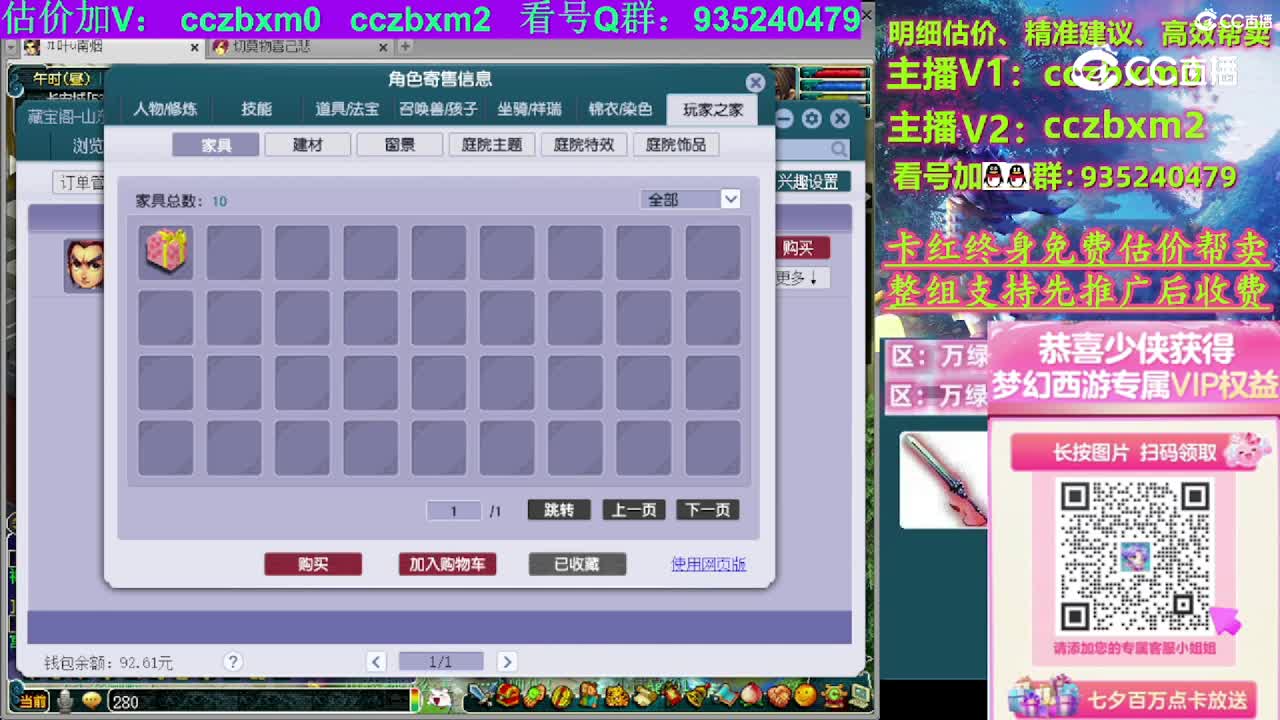Viewport: 1280px width, 720px height.
Task: Select the 家具 sub-category
Action: pos(216,145)
